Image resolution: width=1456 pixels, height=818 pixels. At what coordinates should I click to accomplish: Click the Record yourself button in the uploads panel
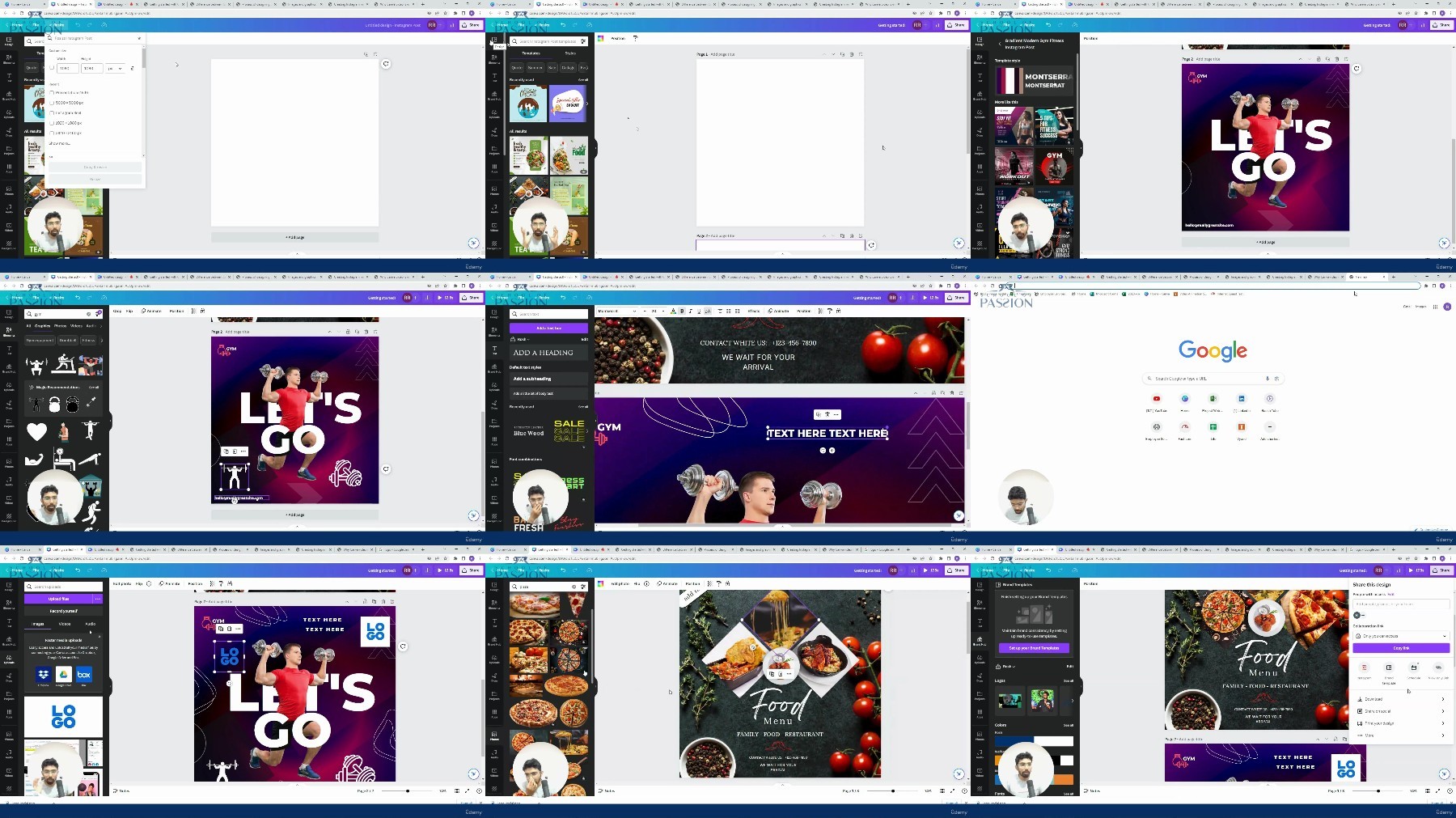point(64,611)
